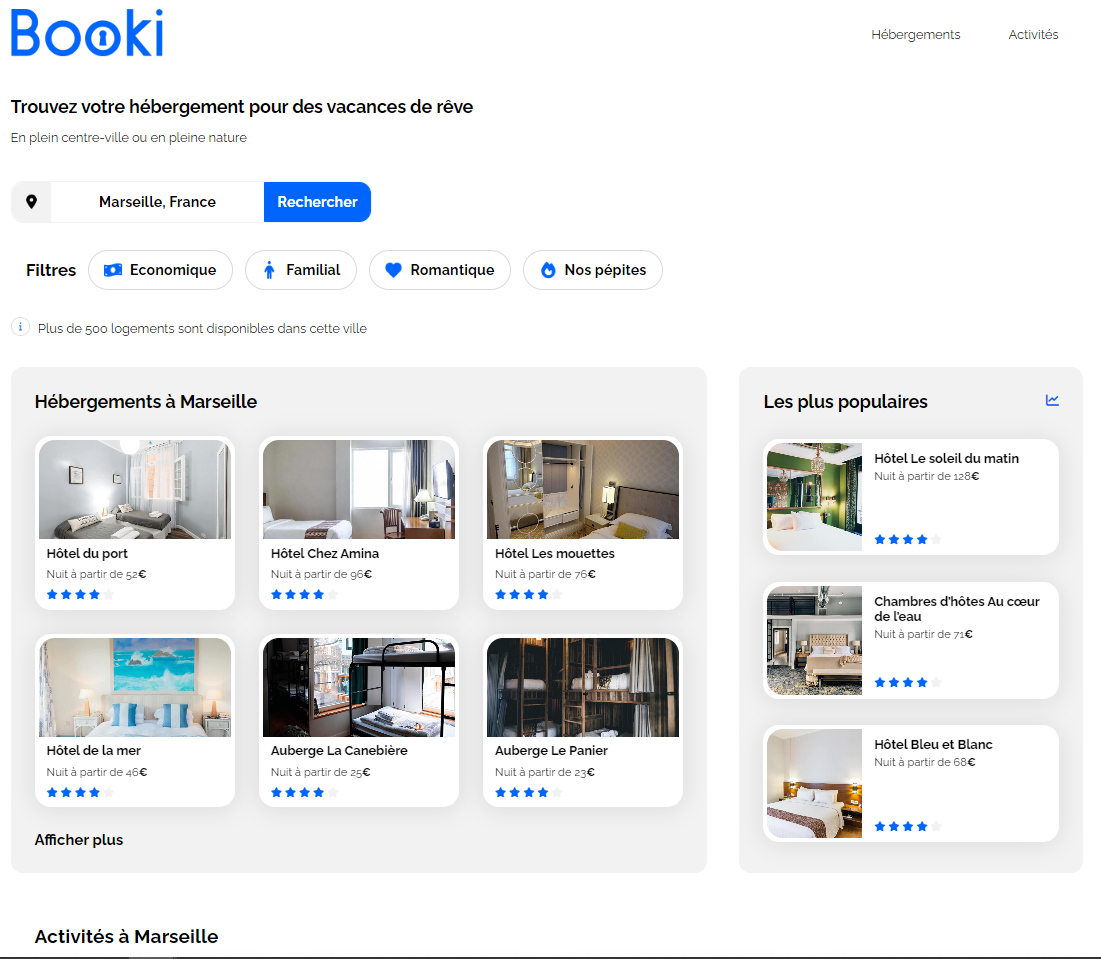Screen dimensions: 1101x959
Task: Select the Auberge La Canebière photo
Action: point(358,688)
